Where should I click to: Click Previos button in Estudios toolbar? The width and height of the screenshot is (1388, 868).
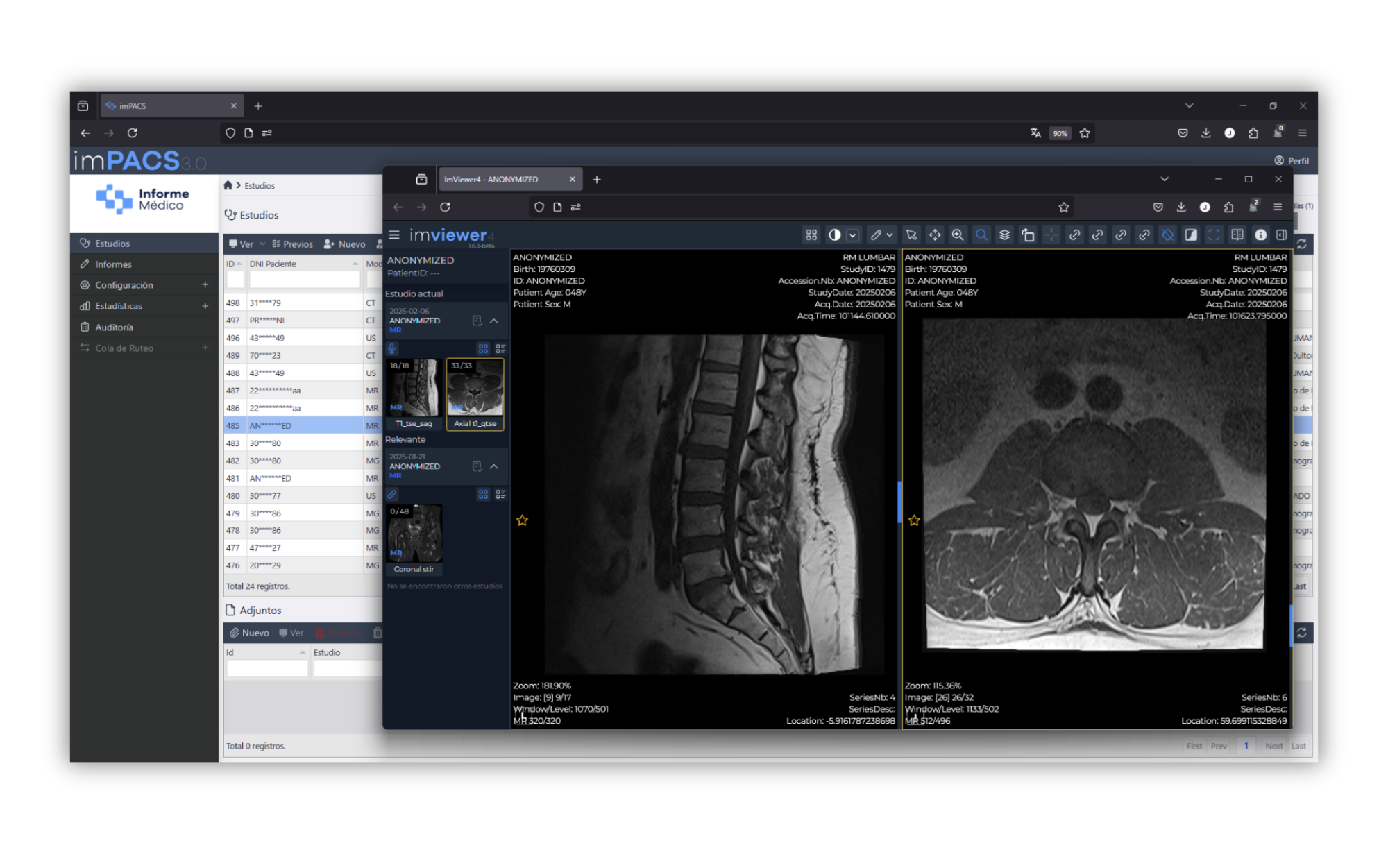[292, 244]
